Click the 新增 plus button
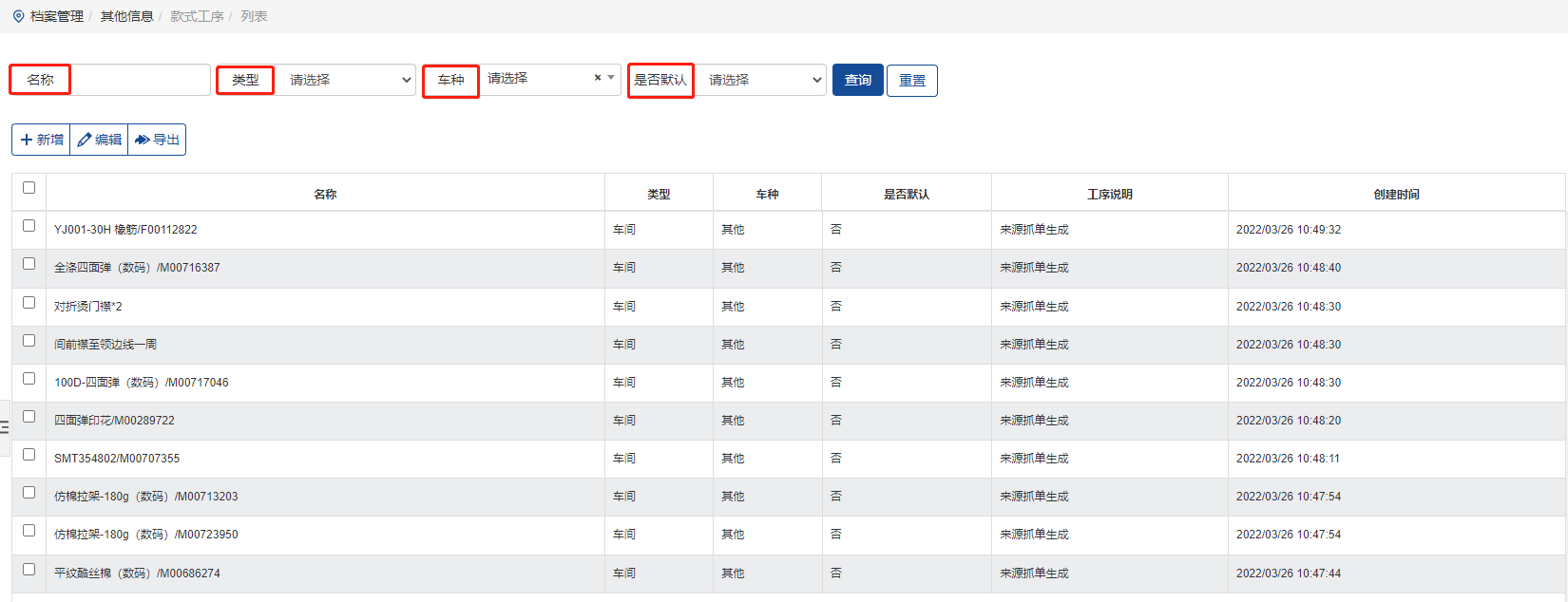Screen dimensions: 1568x602 [42, 140]
